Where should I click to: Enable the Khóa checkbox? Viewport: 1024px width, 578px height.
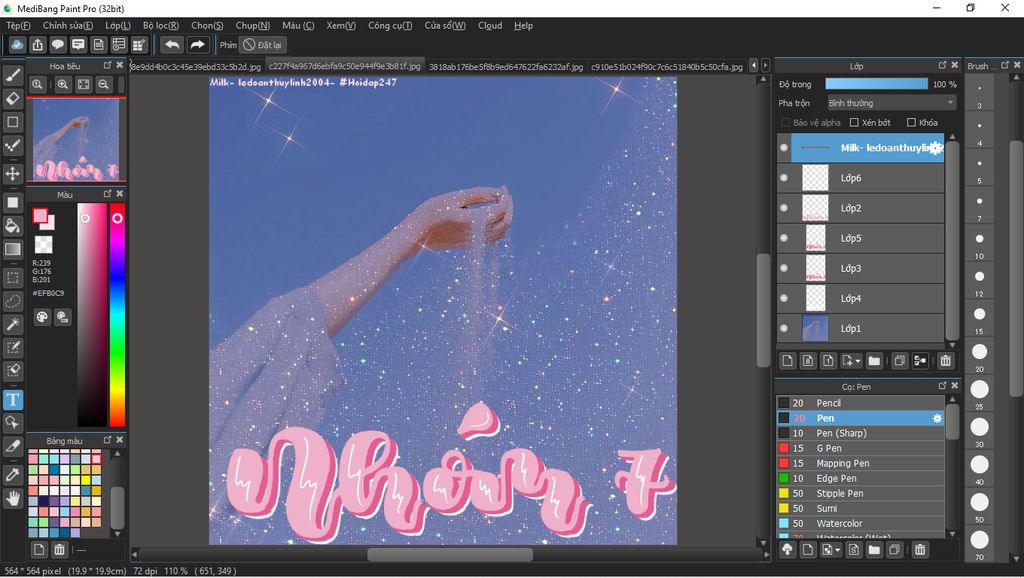click(911, 122)
